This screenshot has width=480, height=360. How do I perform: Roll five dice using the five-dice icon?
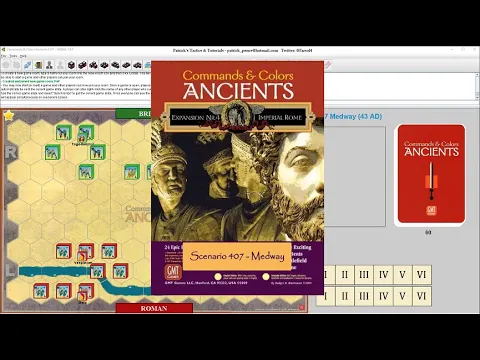click(115, 65)
